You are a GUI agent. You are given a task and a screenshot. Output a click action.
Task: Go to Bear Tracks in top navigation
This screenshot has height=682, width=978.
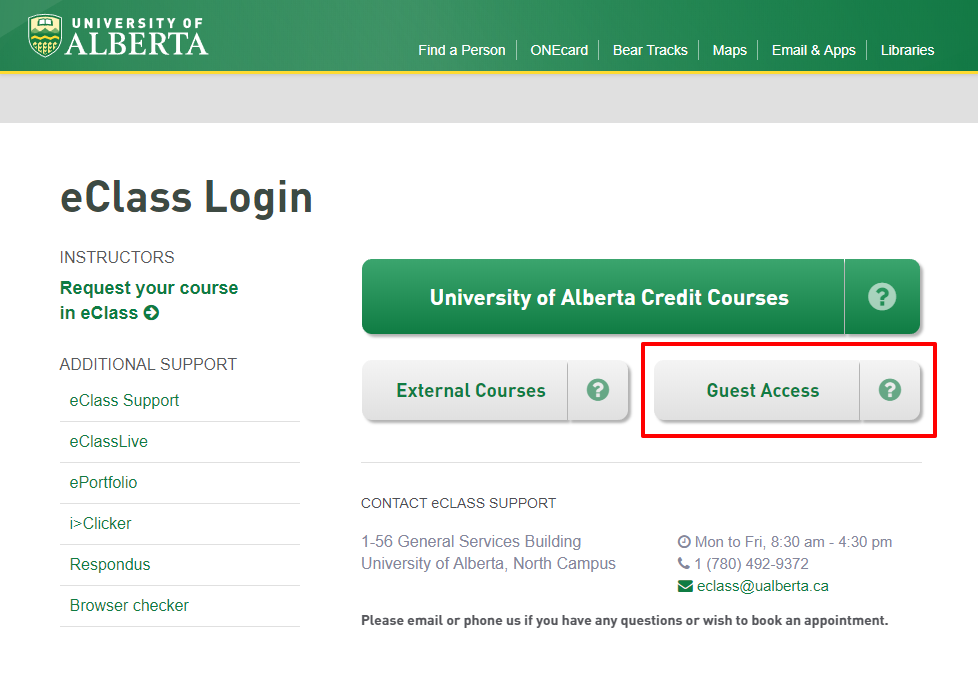650,50
